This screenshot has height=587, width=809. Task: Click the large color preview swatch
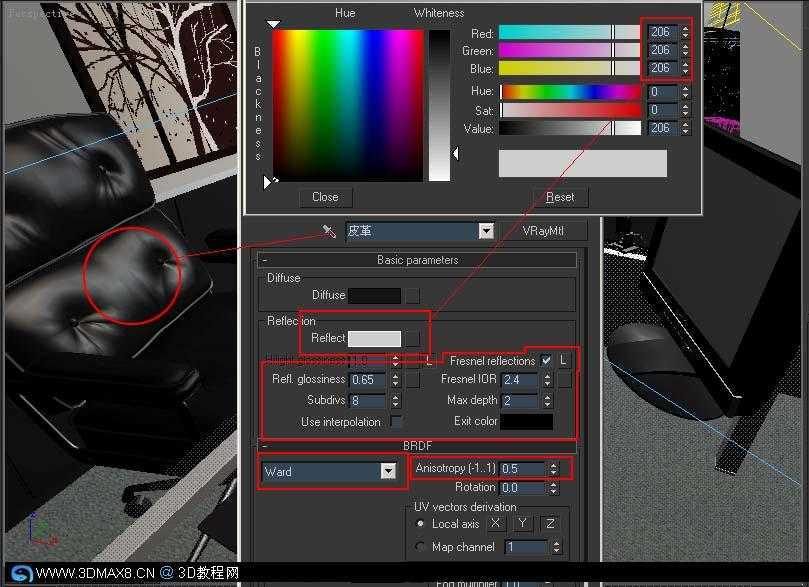coord(583,164)
